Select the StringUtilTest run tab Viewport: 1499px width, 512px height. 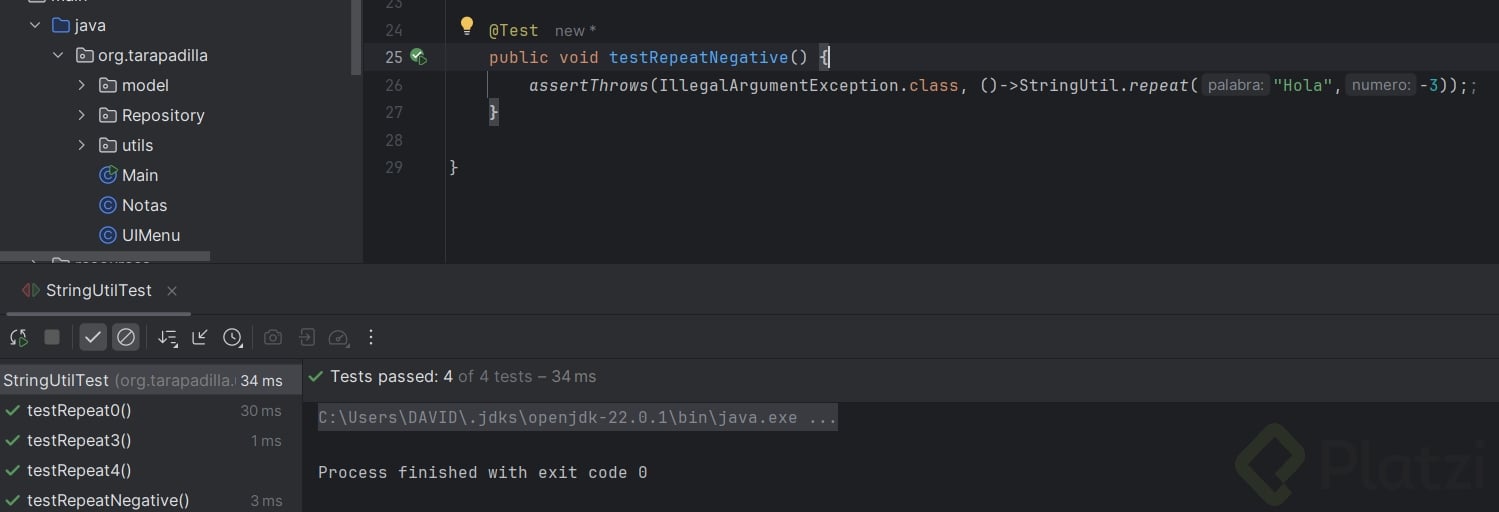98,291
